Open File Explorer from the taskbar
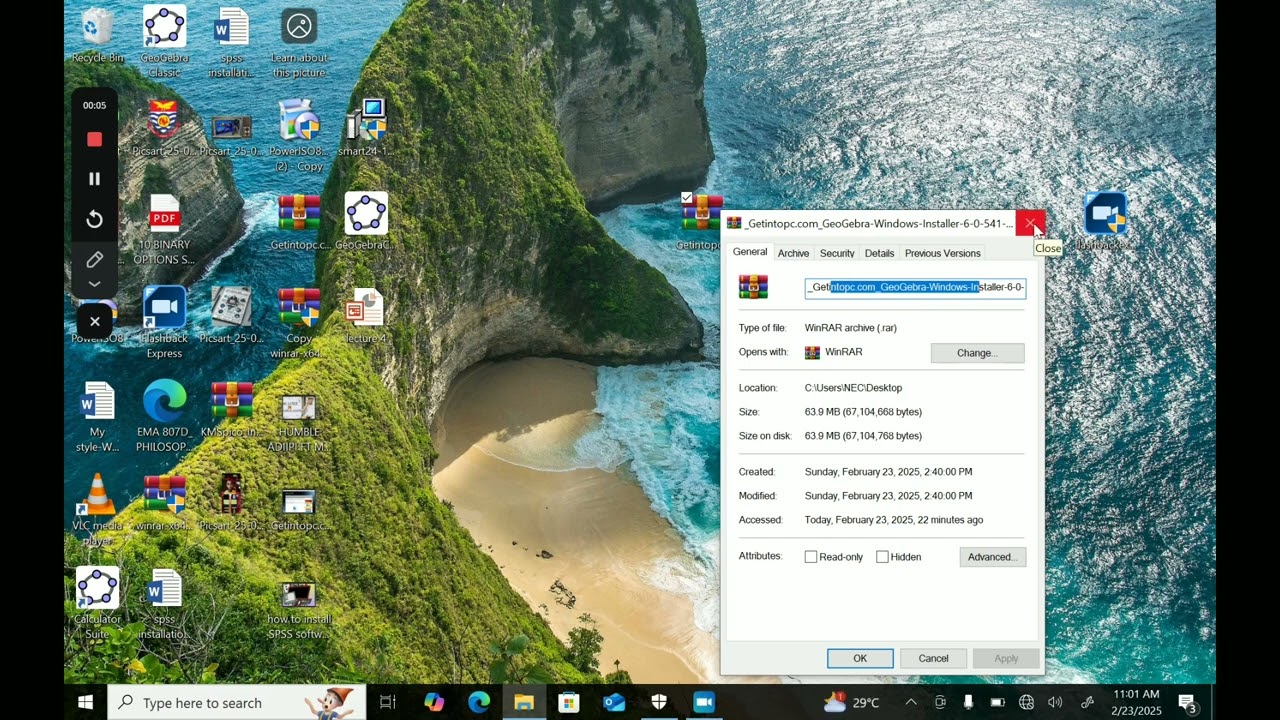 (524, 703)
